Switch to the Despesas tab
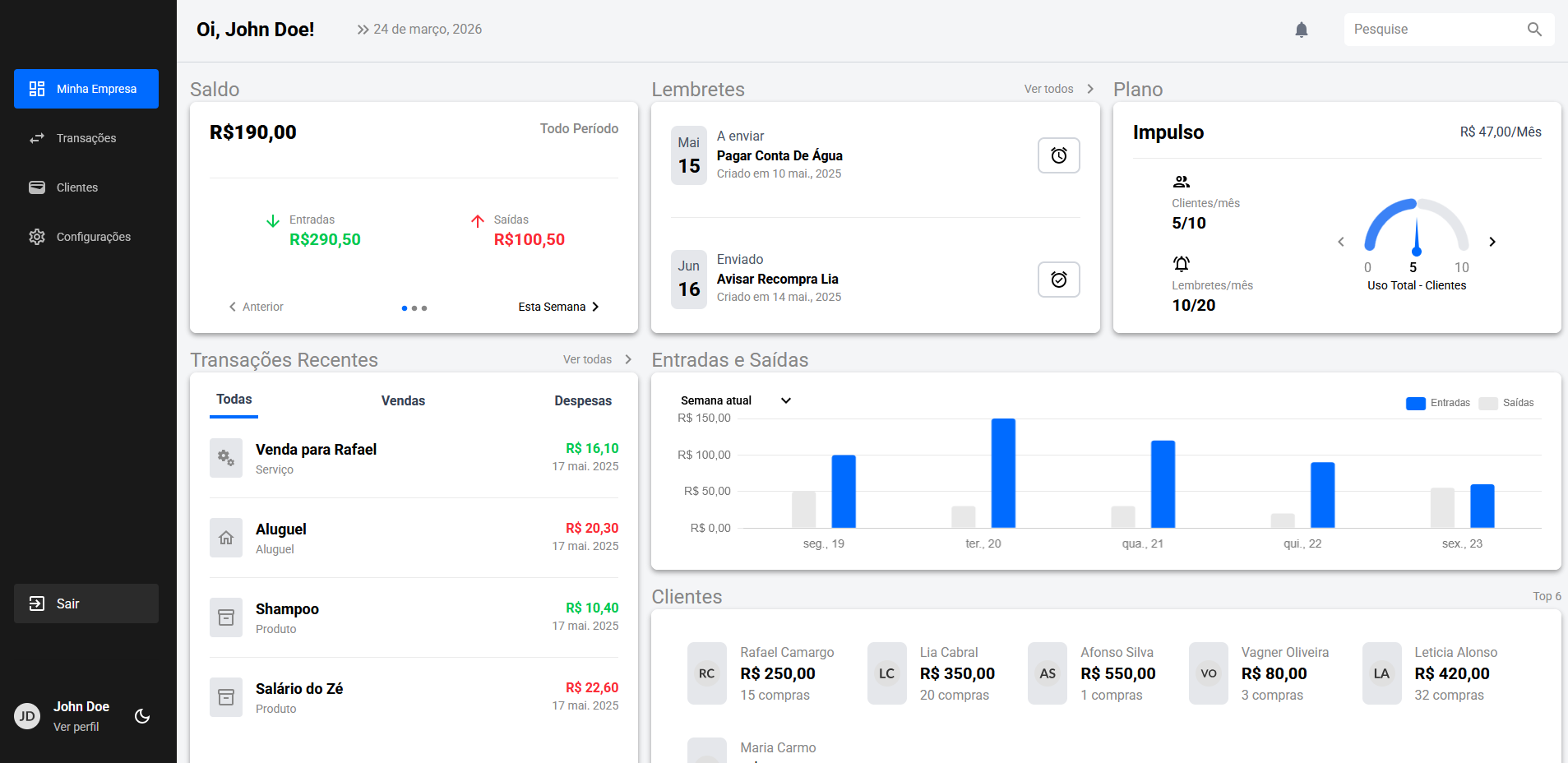This screenshot has height=763, width=1568. [582, 400]
